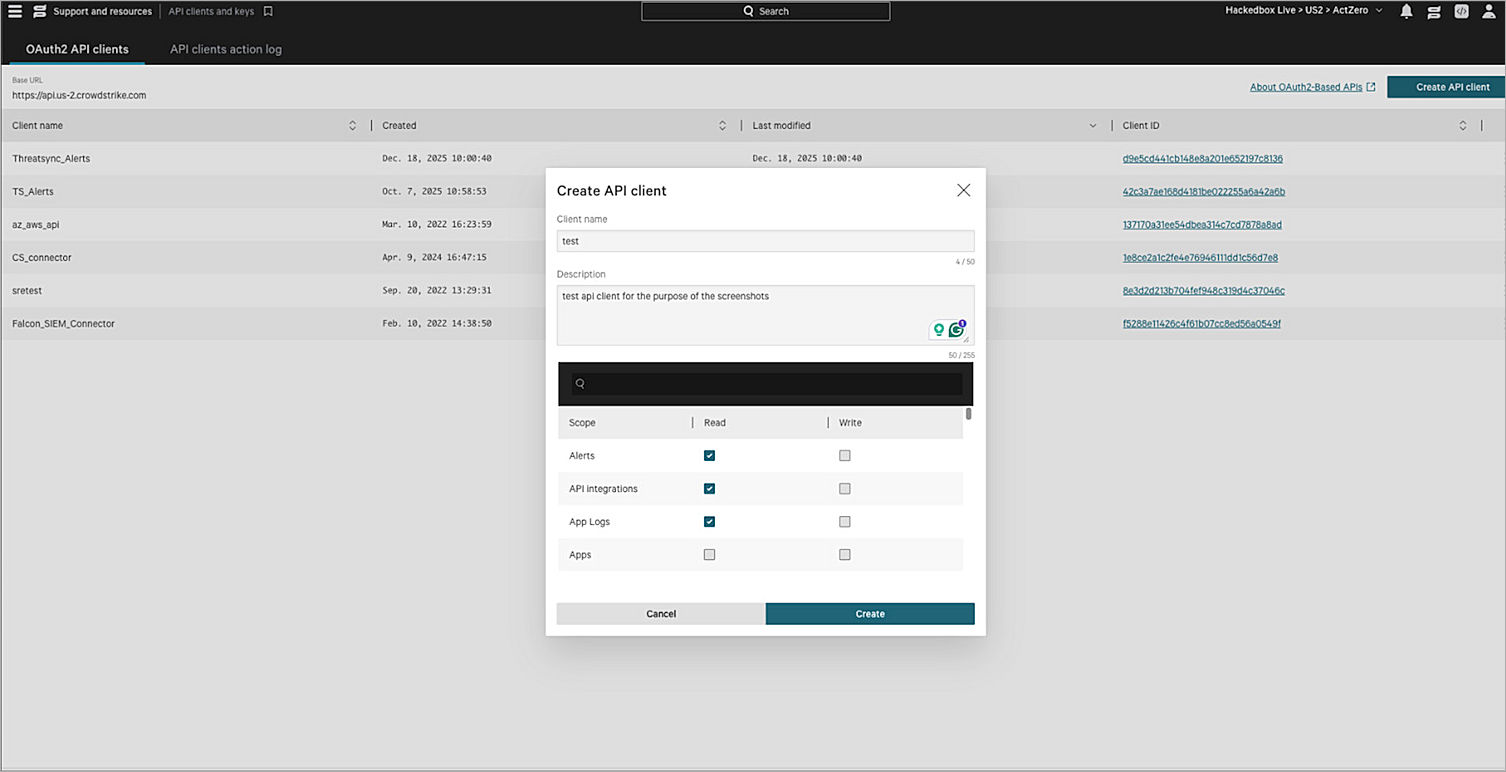Close the Create API client dialog
This screenshot has height=772, width=1506.
click(964, 190)
